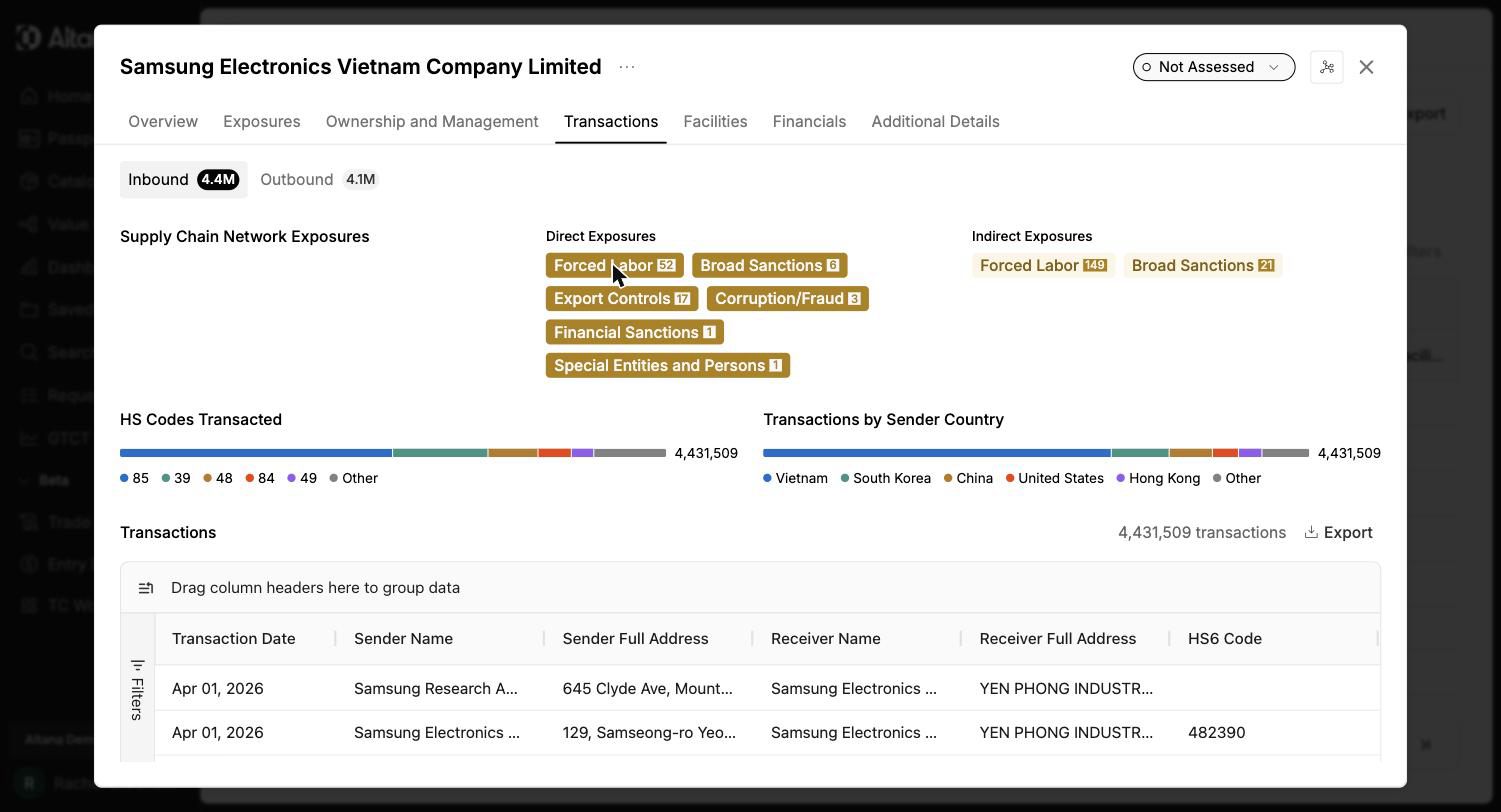Open Ownership and Management tab

pos(432,121)
